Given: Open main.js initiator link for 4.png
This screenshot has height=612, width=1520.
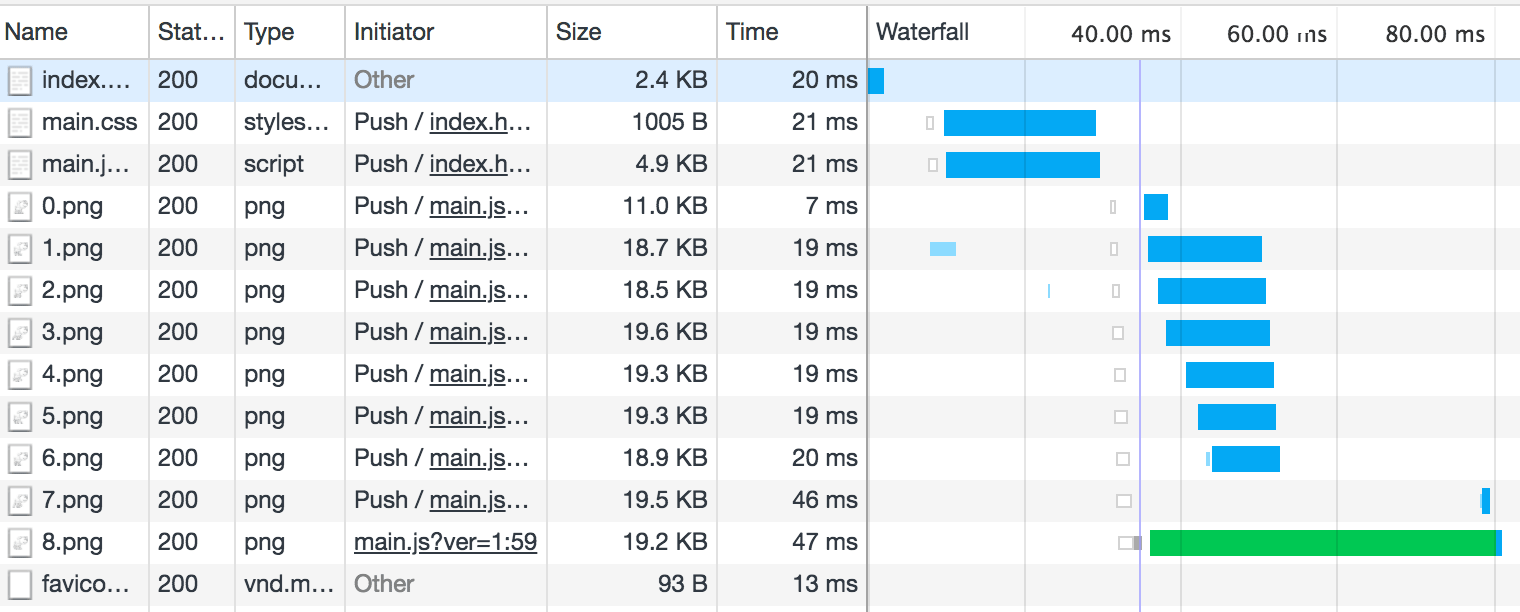Looking at the screenshot, I should pos(478,374).
